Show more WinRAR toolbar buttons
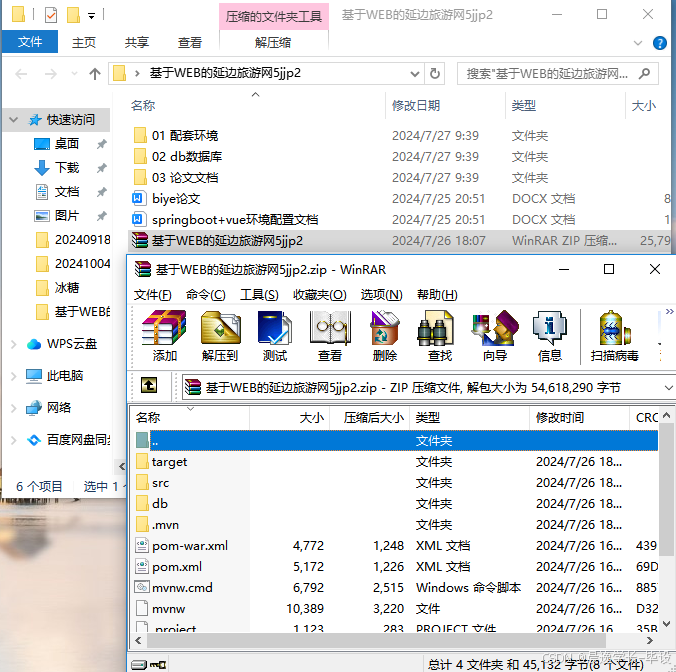This screenshot has height=672, width=676. pos(669,311)
